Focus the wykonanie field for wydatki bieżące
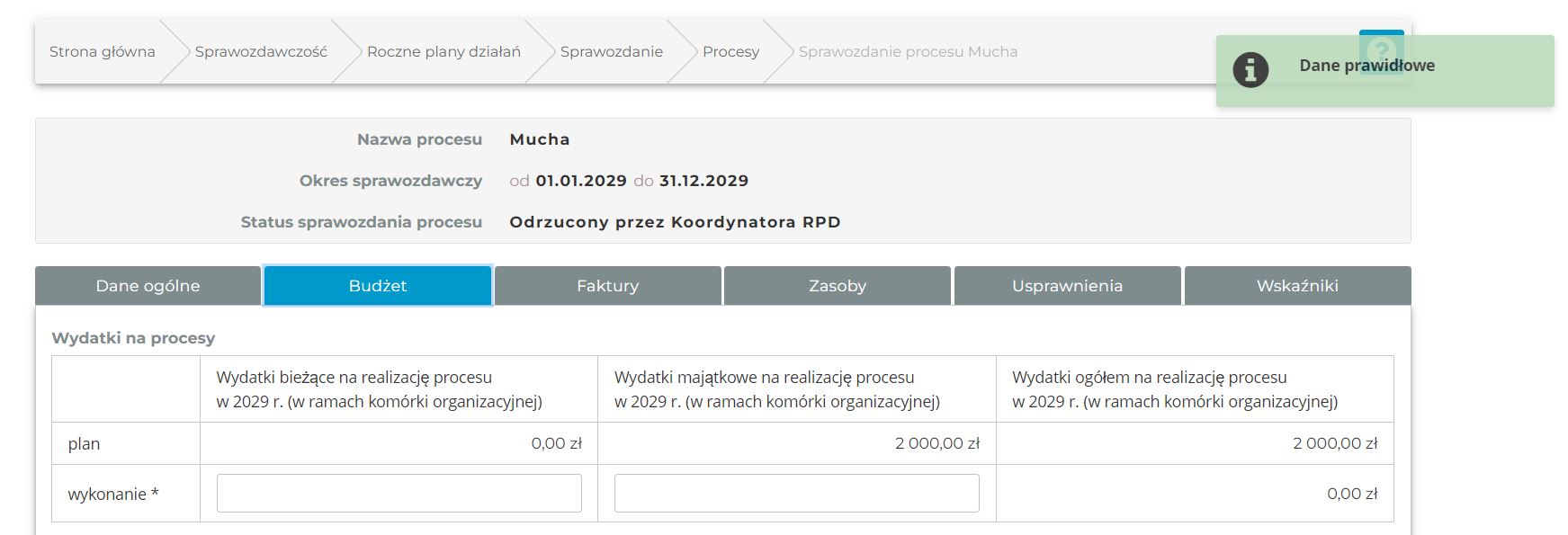This screenshot has height=535, width=1568. (399, 494)
